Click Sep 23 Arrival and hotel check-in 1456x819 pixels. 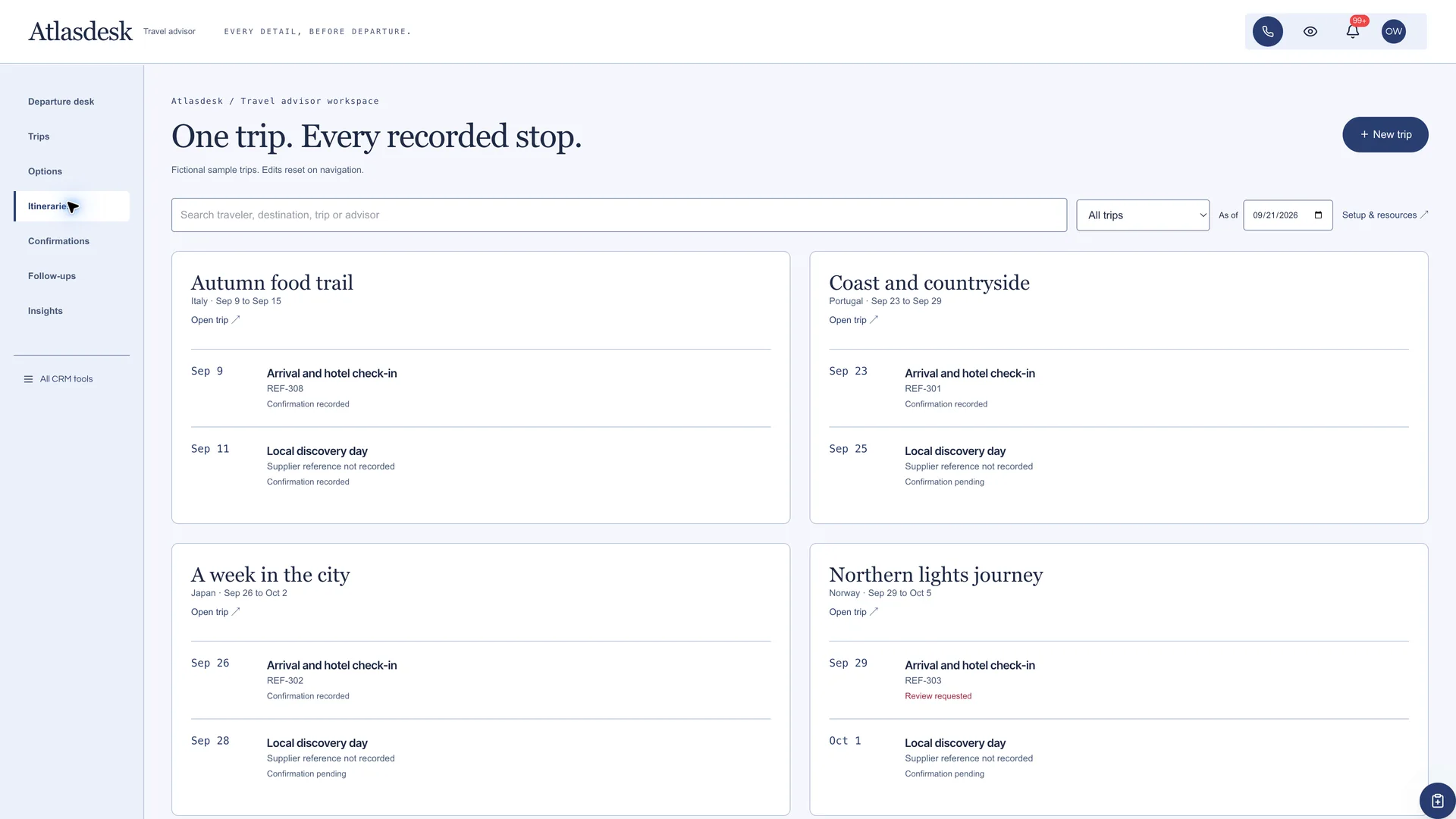(969, 374)
